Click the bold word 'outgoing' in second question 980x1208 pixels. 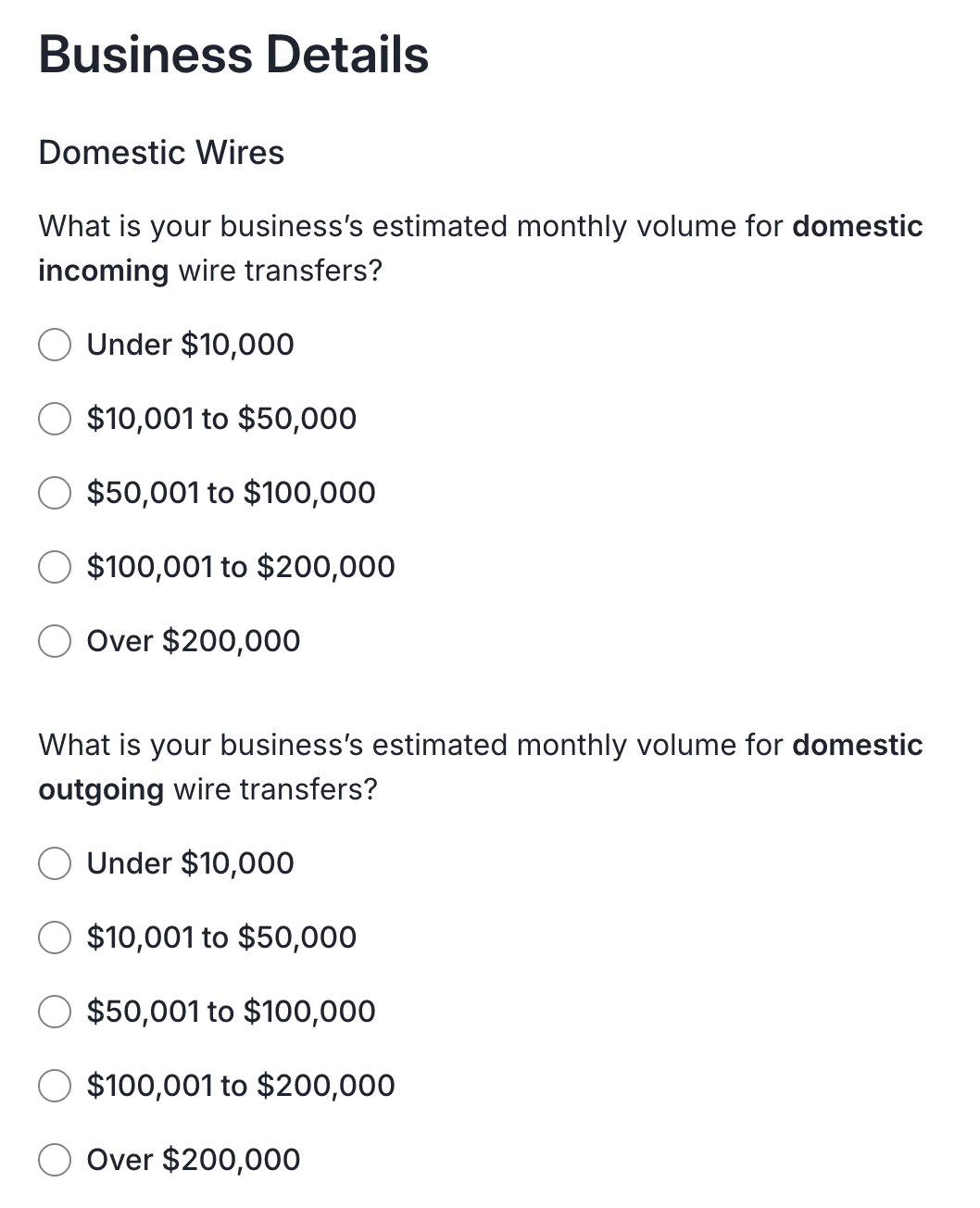pos(101,790)
